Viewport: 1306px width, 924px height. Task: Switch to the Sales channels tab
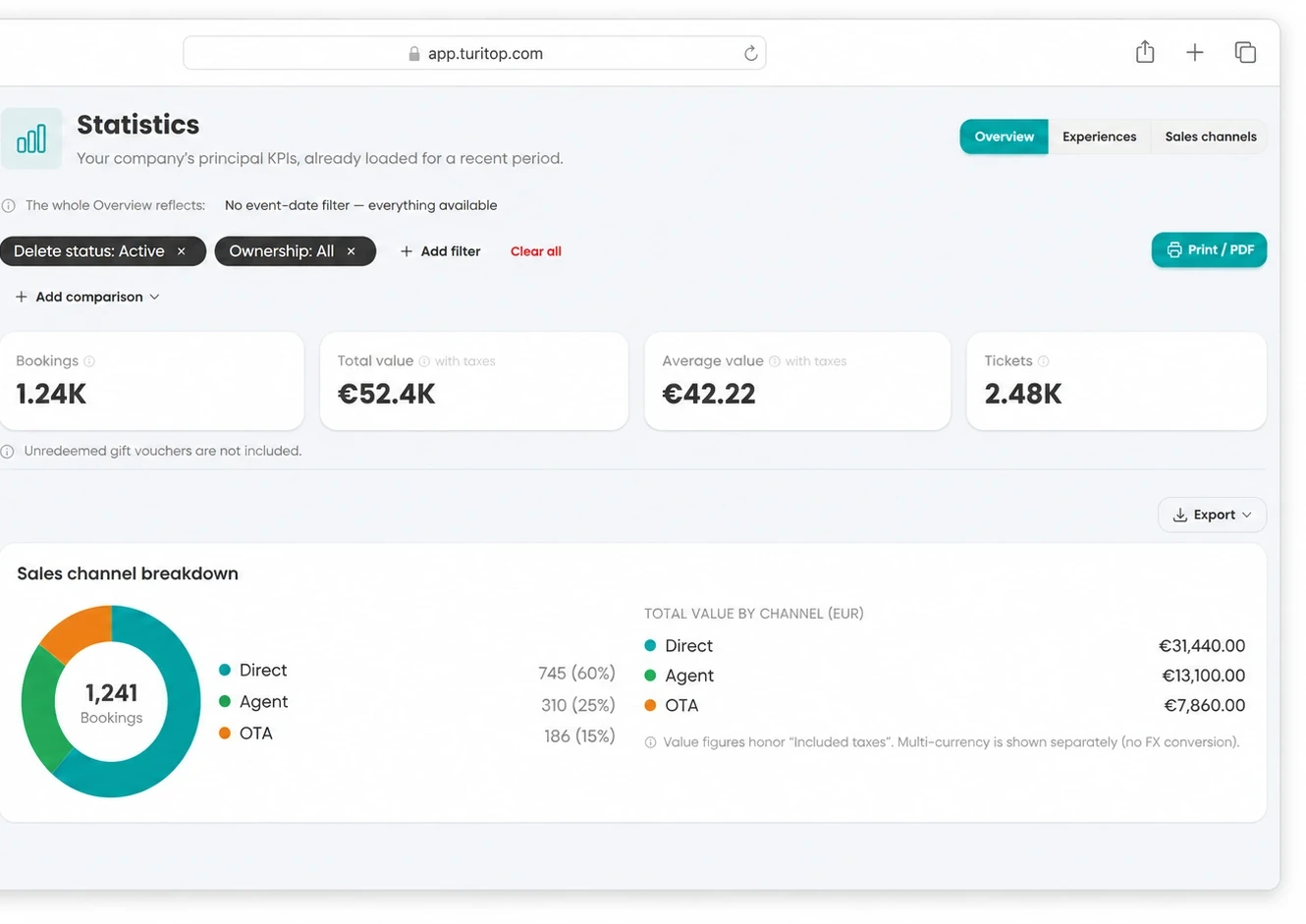(x=1210, y=136)
